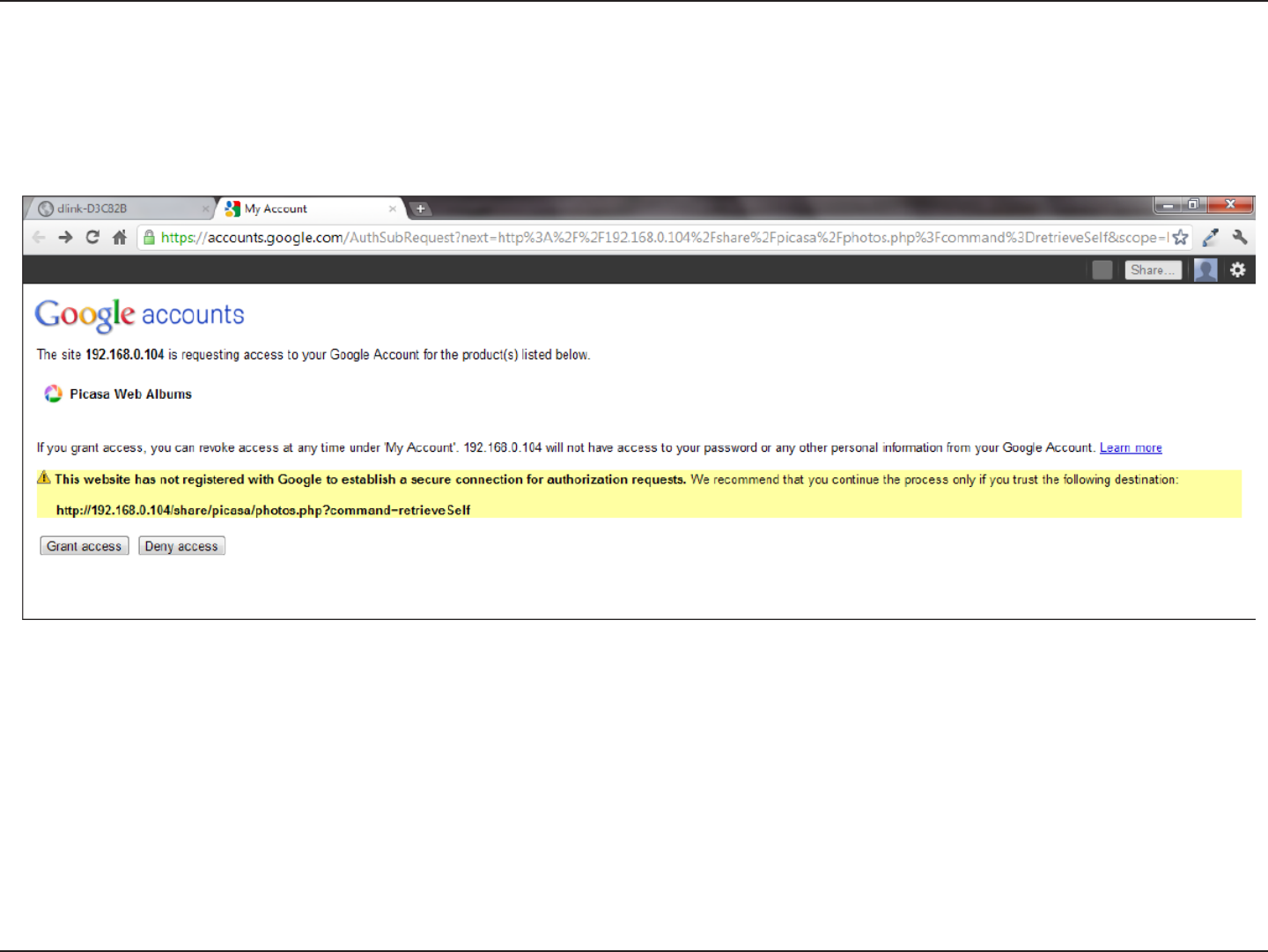1268x952 pixels.
Task: Click the Google accounts logo
Action: click(x=139, y=315)
